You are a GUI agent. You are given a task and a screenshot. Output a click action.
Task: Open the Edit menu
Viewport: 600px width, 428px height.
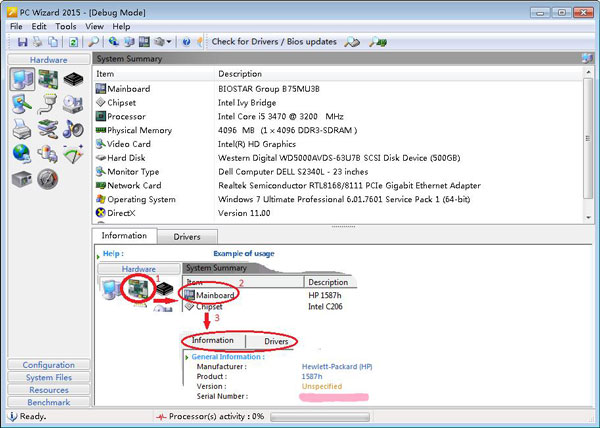click(x=39, y=26)
